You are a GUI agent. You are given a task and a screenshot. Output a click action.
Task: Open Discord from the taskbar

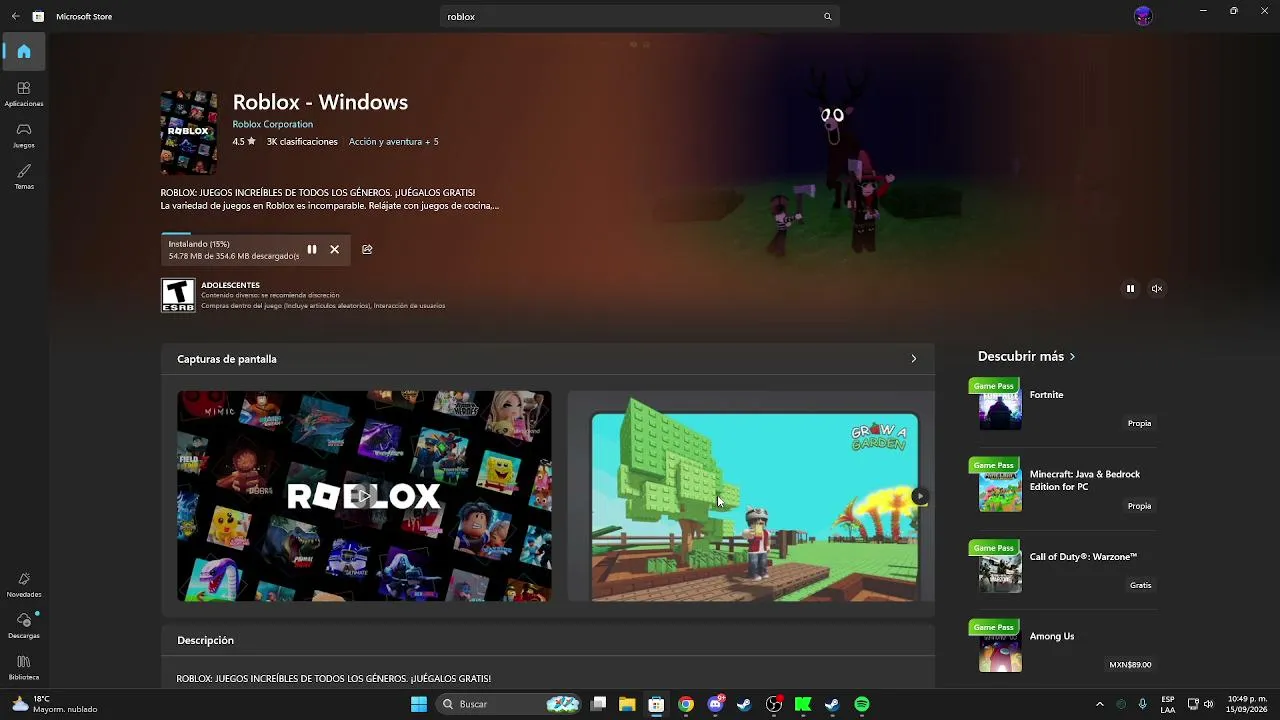pyautogui.click(x=715, y=704)
